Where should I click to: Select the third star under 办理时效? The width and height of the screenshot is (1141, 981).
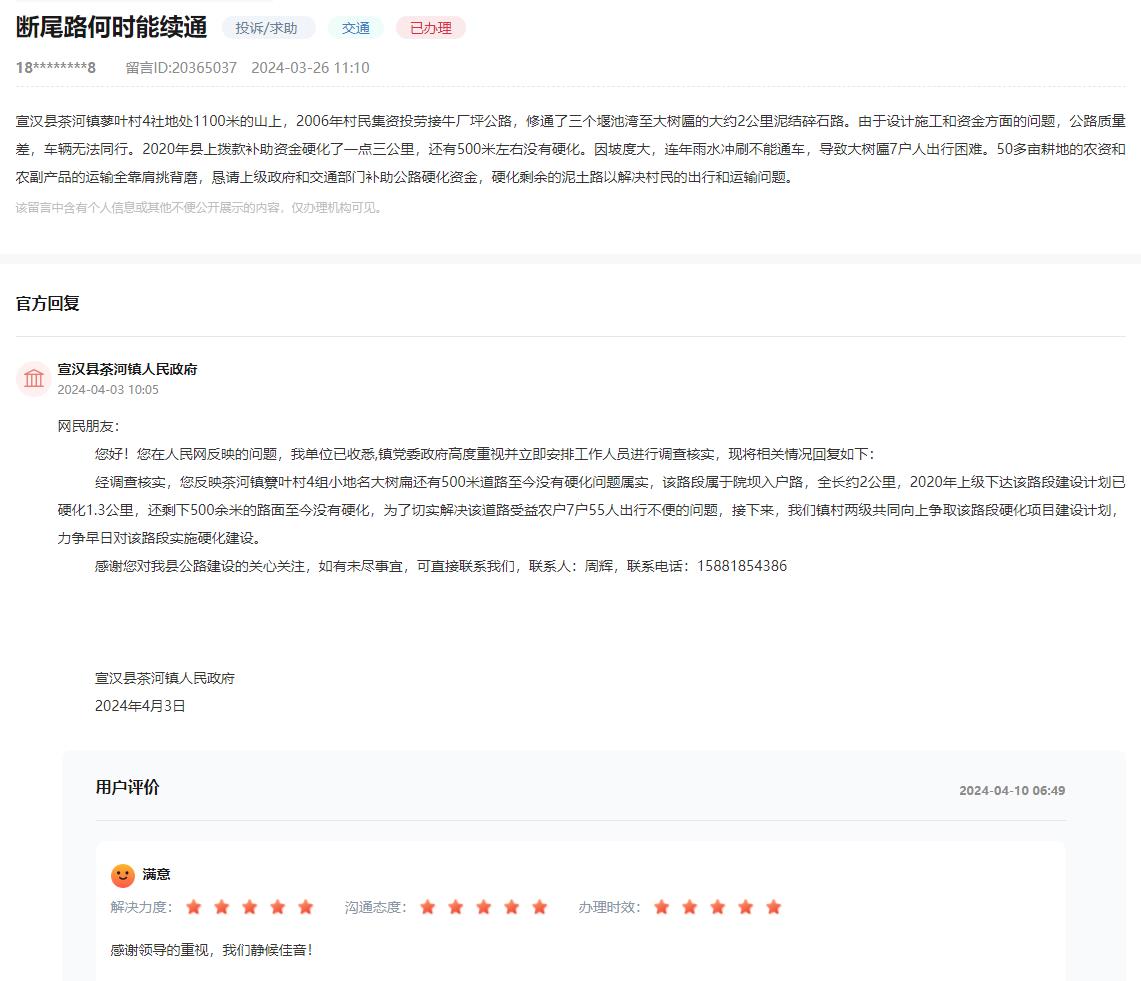(716, 907)
